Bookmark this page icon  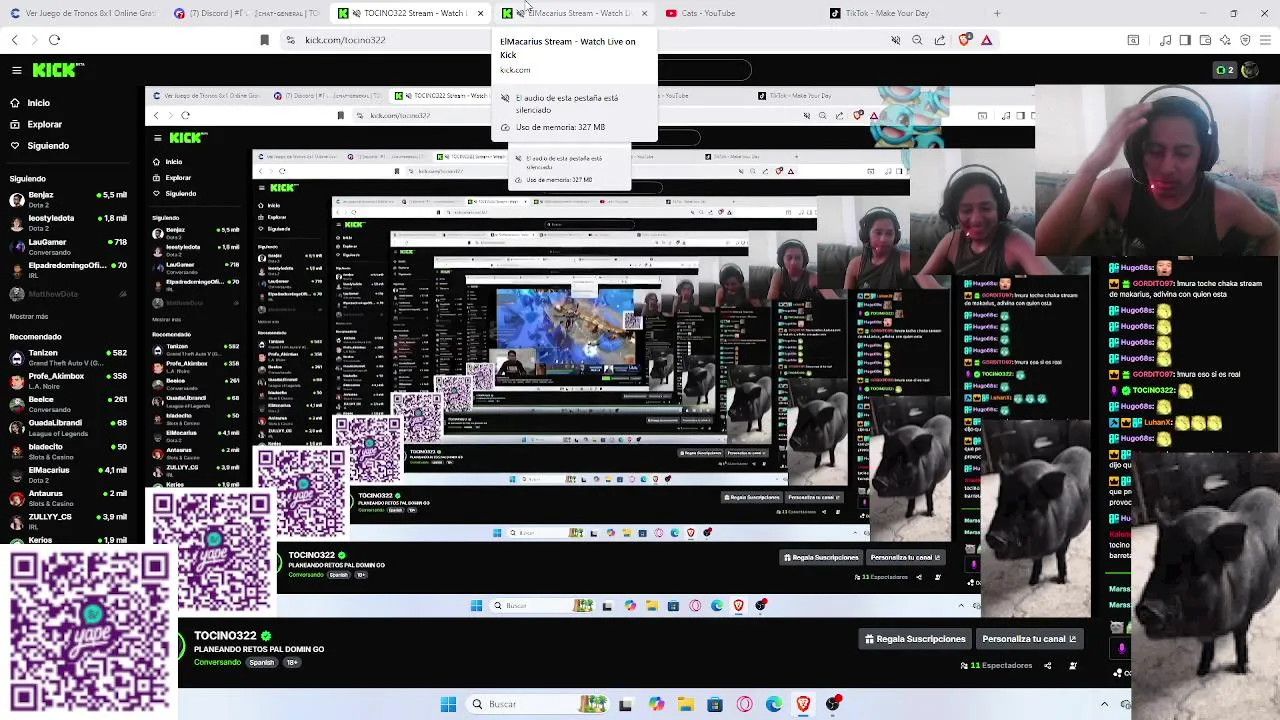pos(264,40)
